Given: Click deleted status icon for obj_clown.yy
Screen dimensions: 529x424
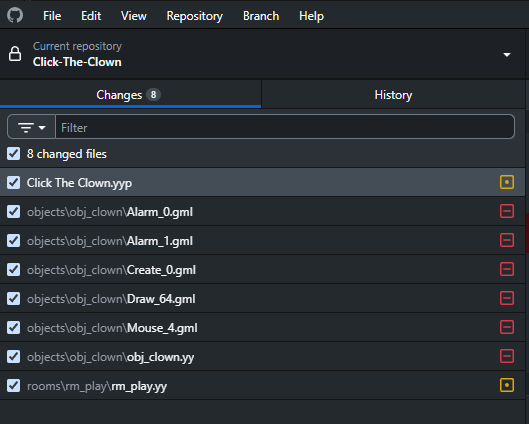Looking at the screenshot, I should click(x=507, y=356).
